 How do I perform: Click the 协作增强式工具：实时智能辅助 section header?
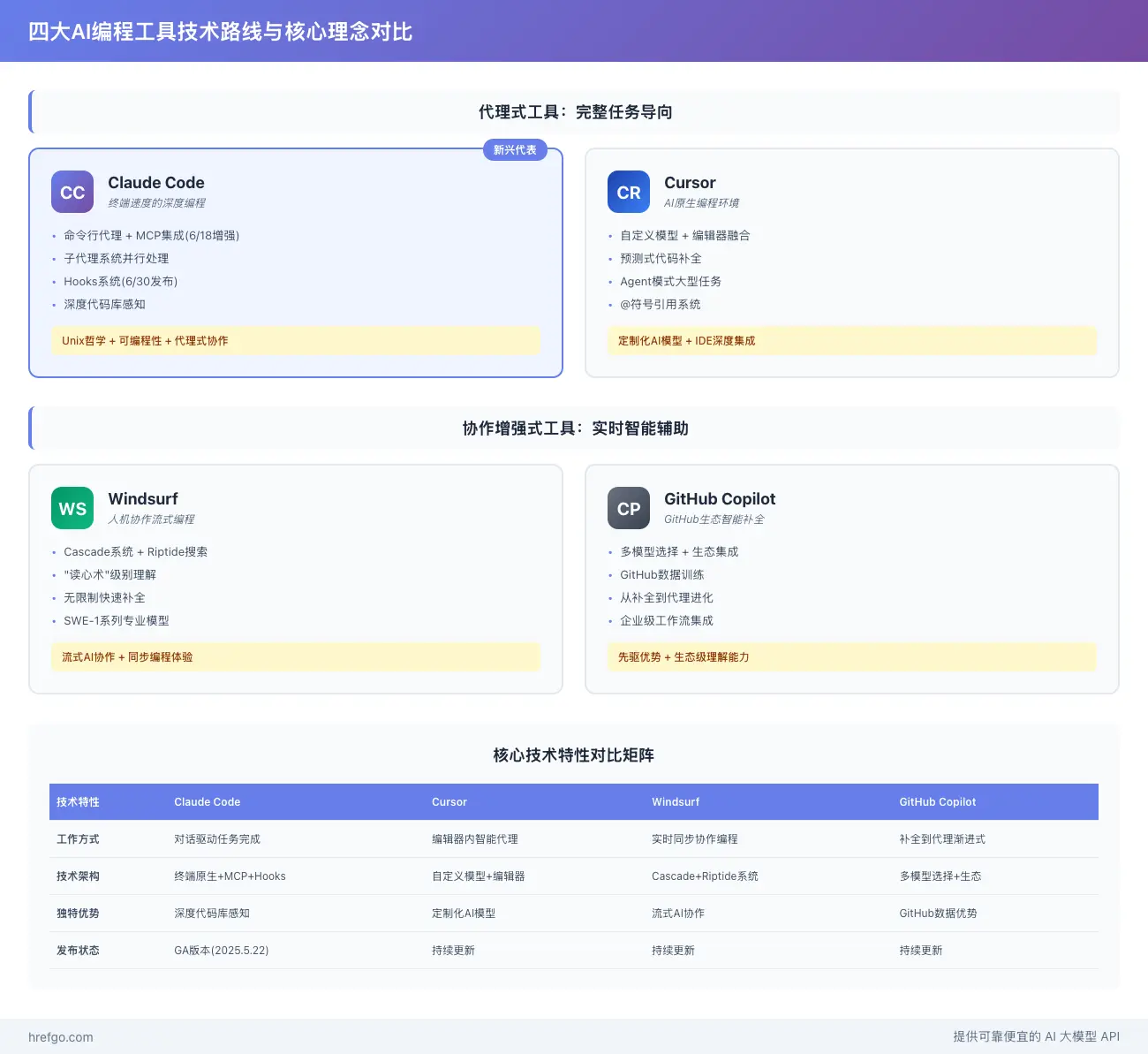575,428
